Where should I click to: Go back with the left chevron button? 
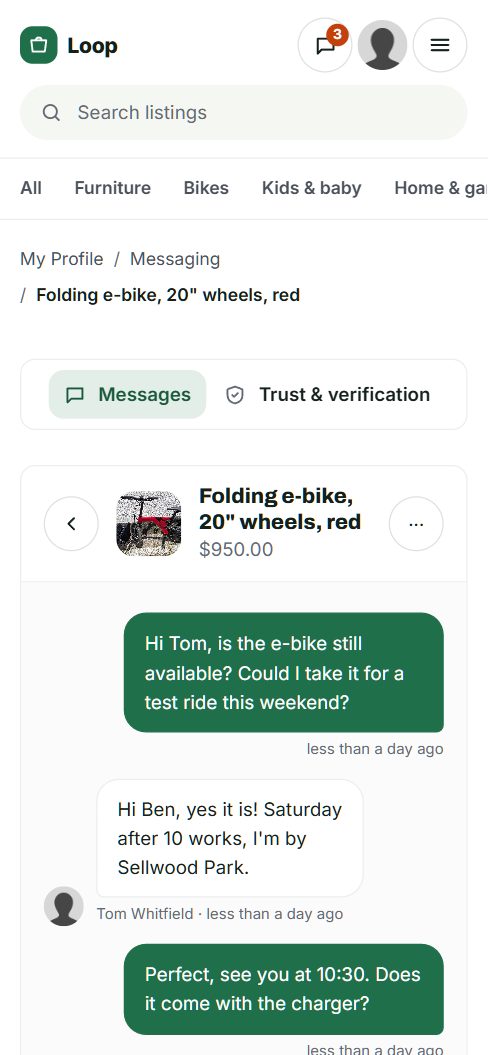[x=71, y=523]
